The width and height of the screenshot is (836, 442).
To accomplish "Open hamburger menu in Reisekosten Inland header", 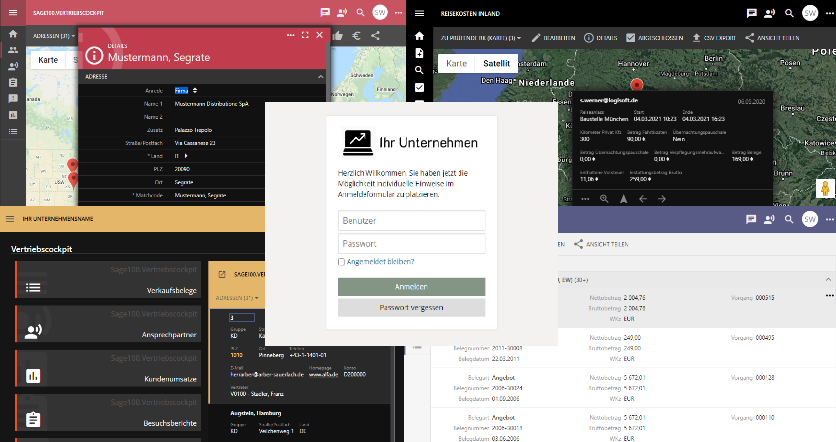I will (419, 13).
